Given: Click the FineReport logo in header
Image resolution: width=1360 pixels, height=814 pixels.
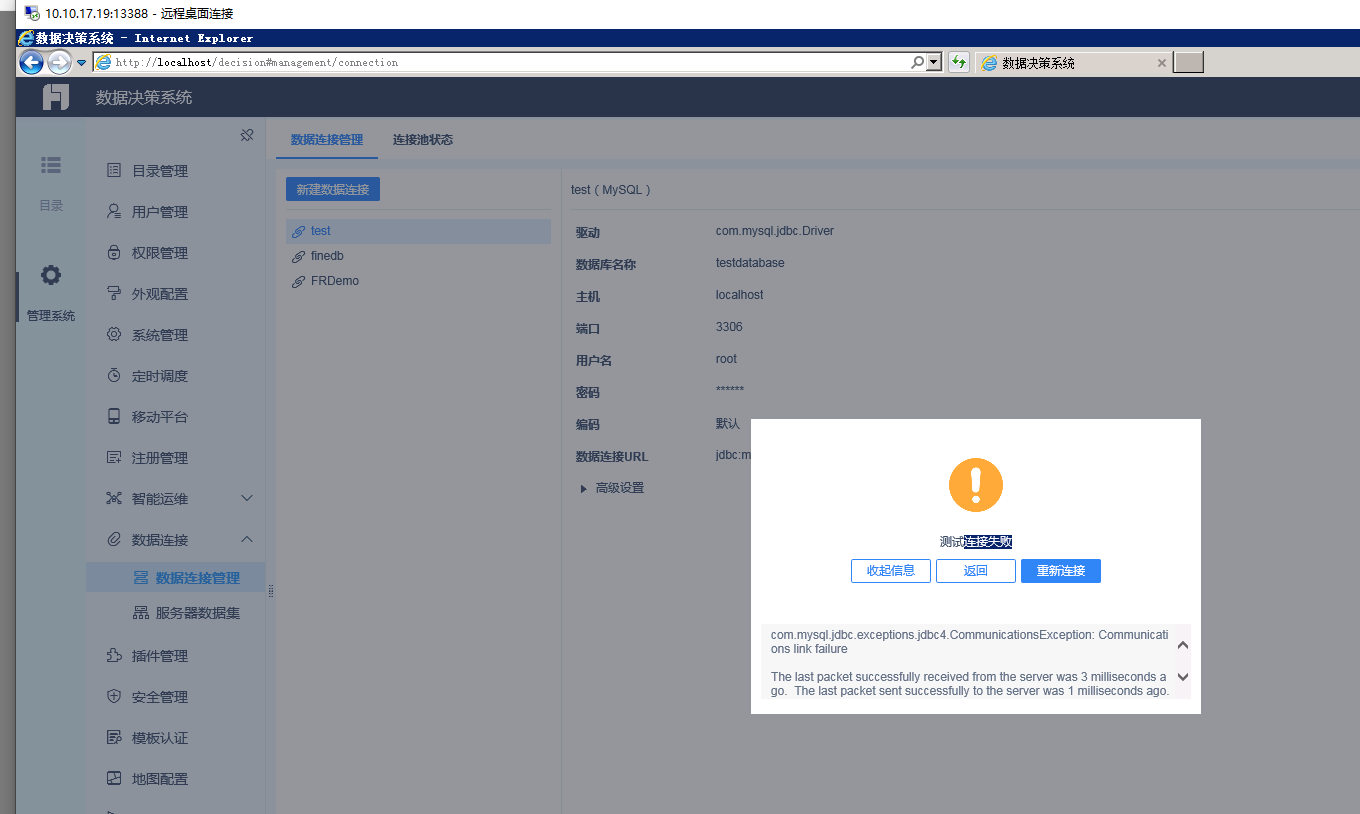Looking at the screenshot, I should pos(56,97).
